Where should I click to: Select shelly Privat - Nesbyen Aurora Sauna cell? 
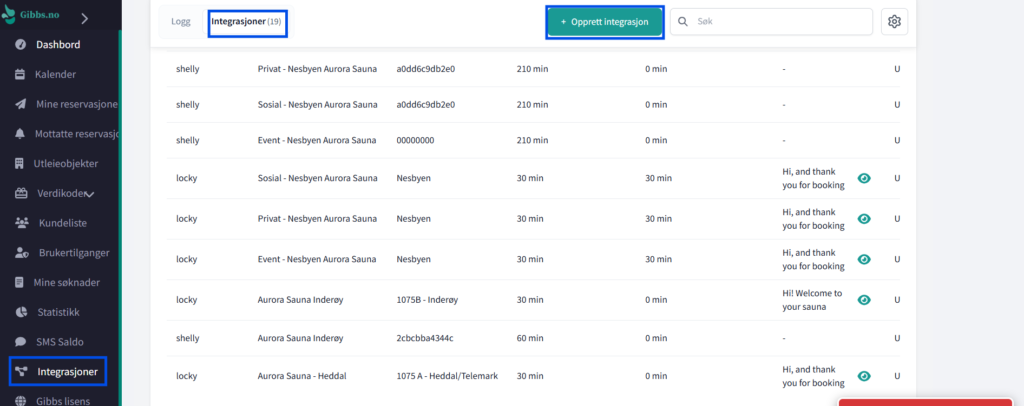(317, 69)
